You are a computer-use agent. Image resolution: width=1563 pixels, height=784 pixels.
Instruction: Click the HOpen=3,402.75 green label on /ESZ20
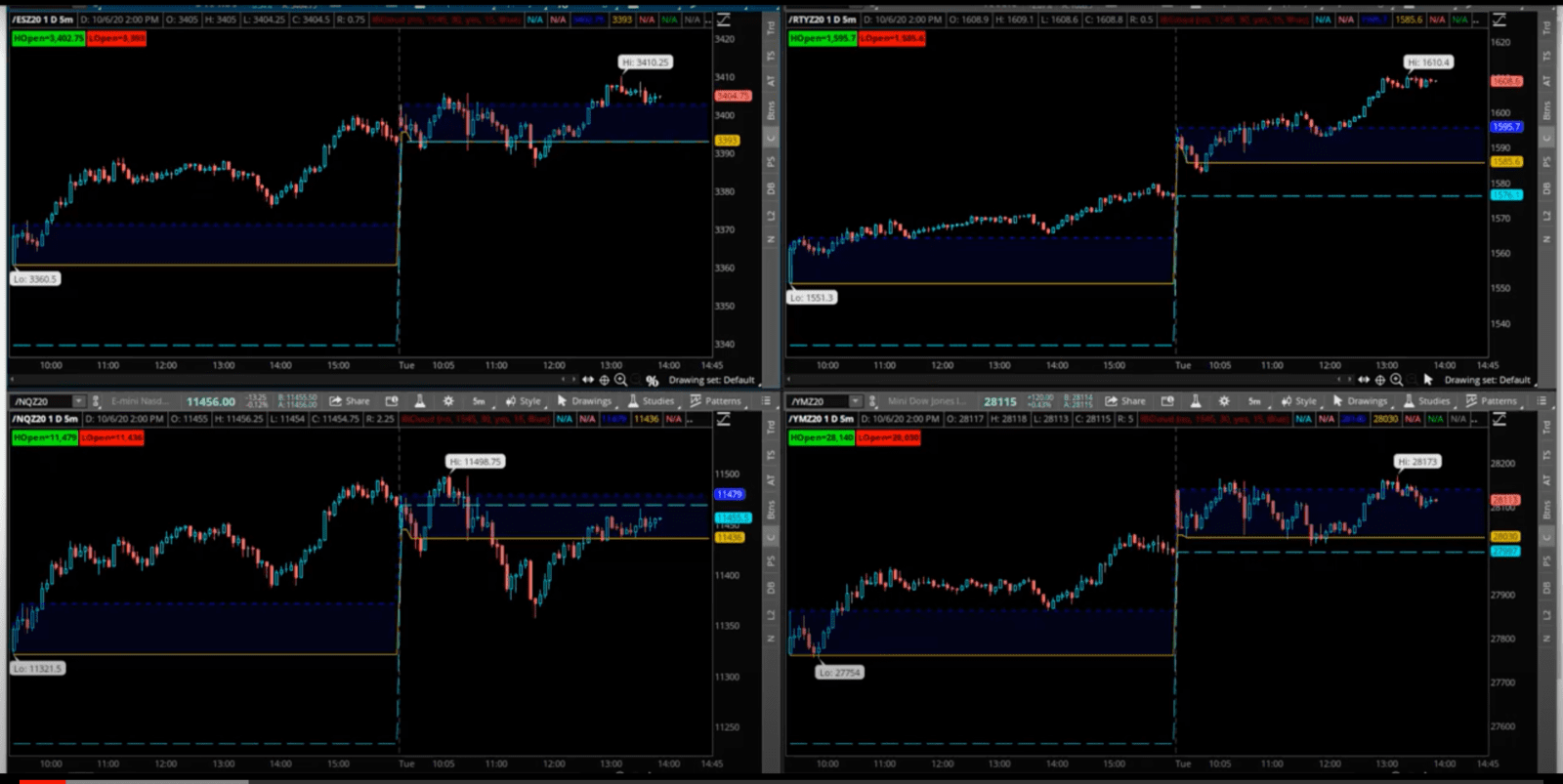pos(48,38)
